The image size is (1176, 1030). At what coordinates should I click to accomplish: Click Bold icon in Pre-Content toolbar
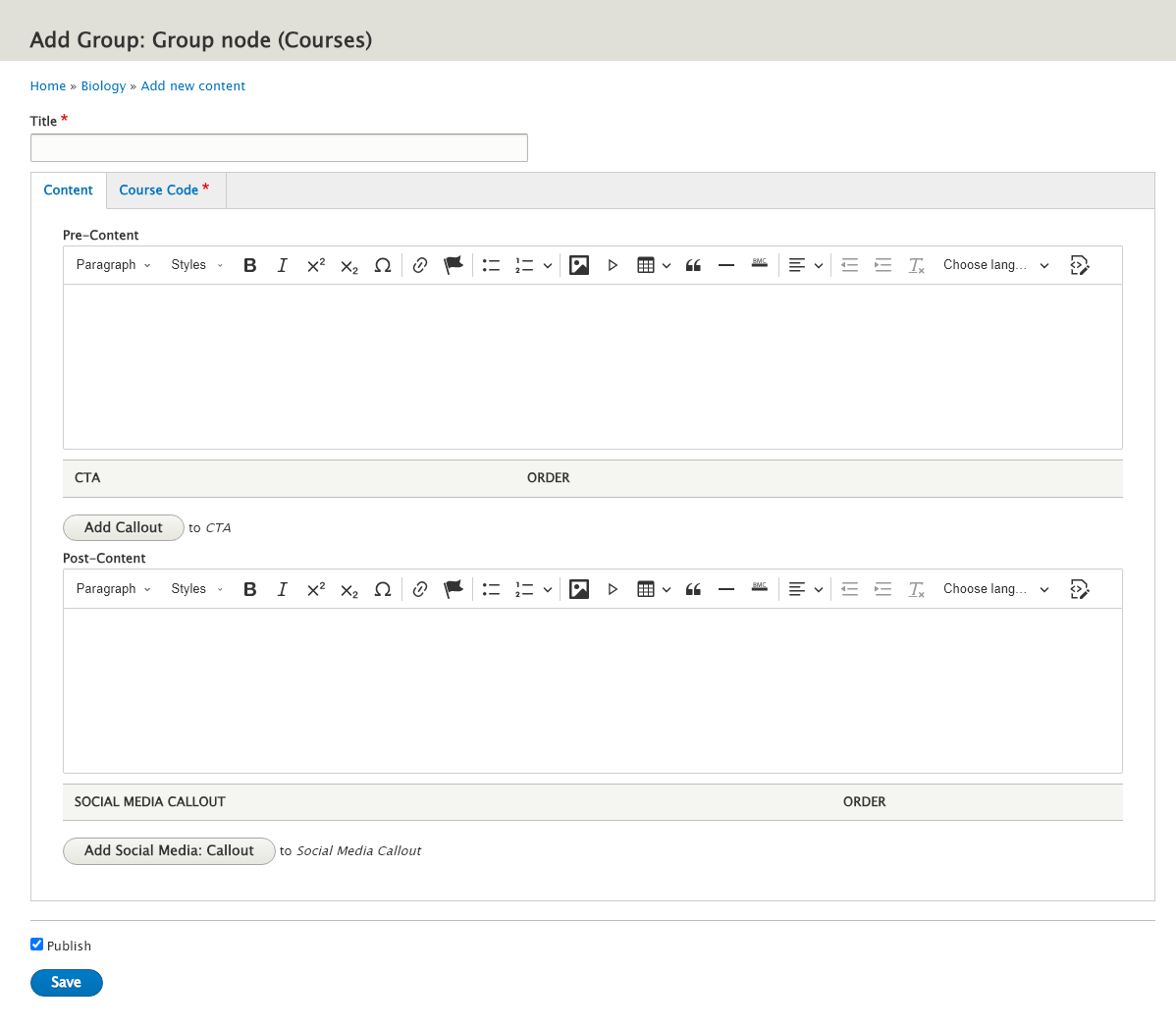click(250, 265)
